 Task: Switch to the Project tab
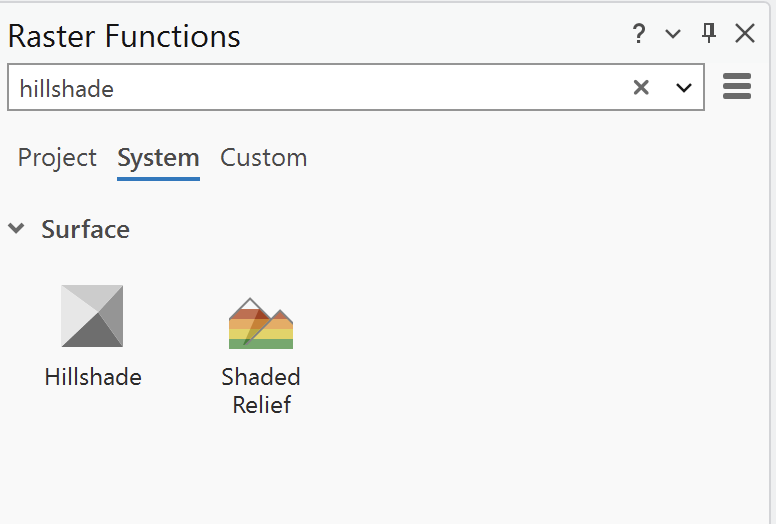click(x=57, y=158)
